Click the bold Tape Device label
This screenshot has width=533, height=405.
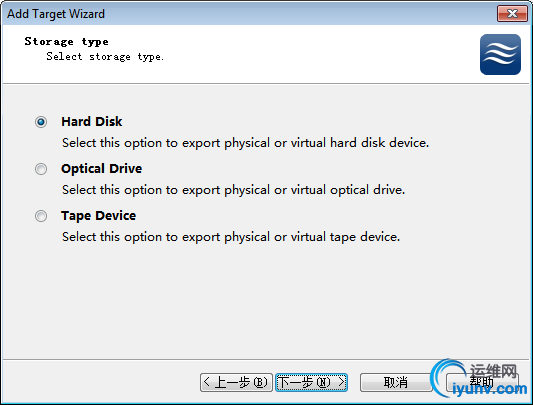point(99,216)
